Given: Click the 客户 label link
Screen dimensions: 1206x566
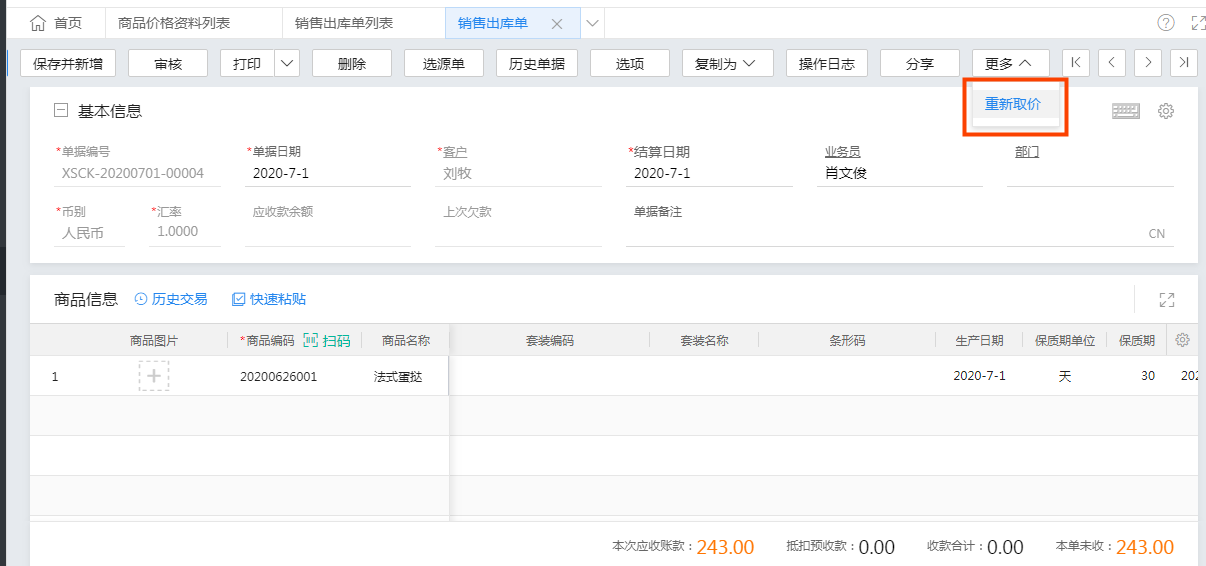Looking at the screenshot, I should (x=455, y=152).
